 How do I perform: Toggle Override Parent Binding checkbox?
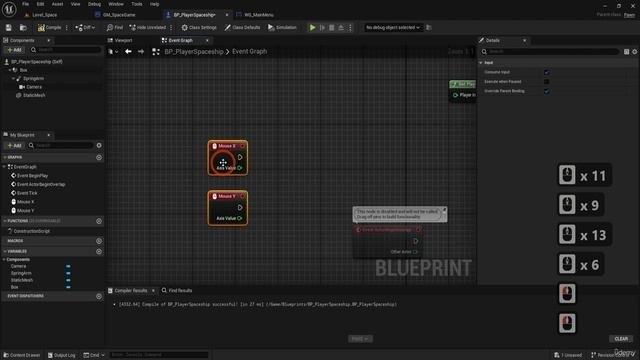(x=547, y=91)
